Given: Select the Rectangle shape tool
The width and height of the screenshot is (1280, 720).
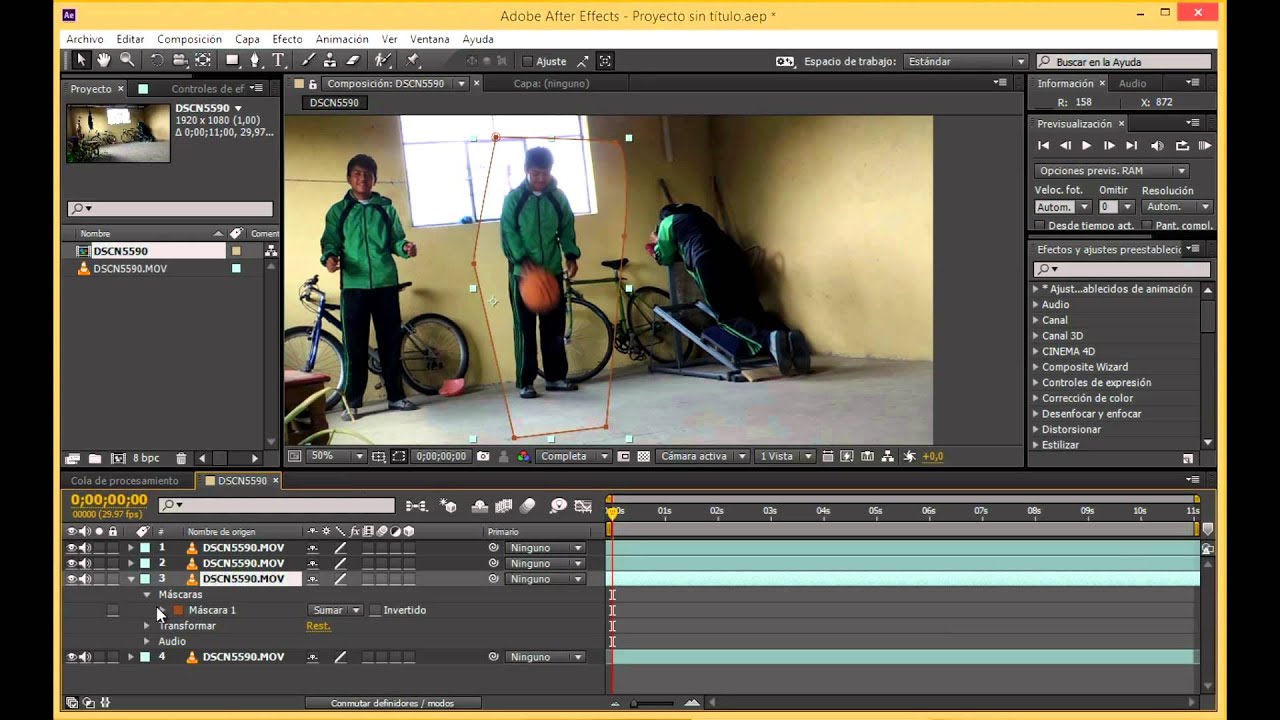Looking at the screenshot, I should [233, 61].
